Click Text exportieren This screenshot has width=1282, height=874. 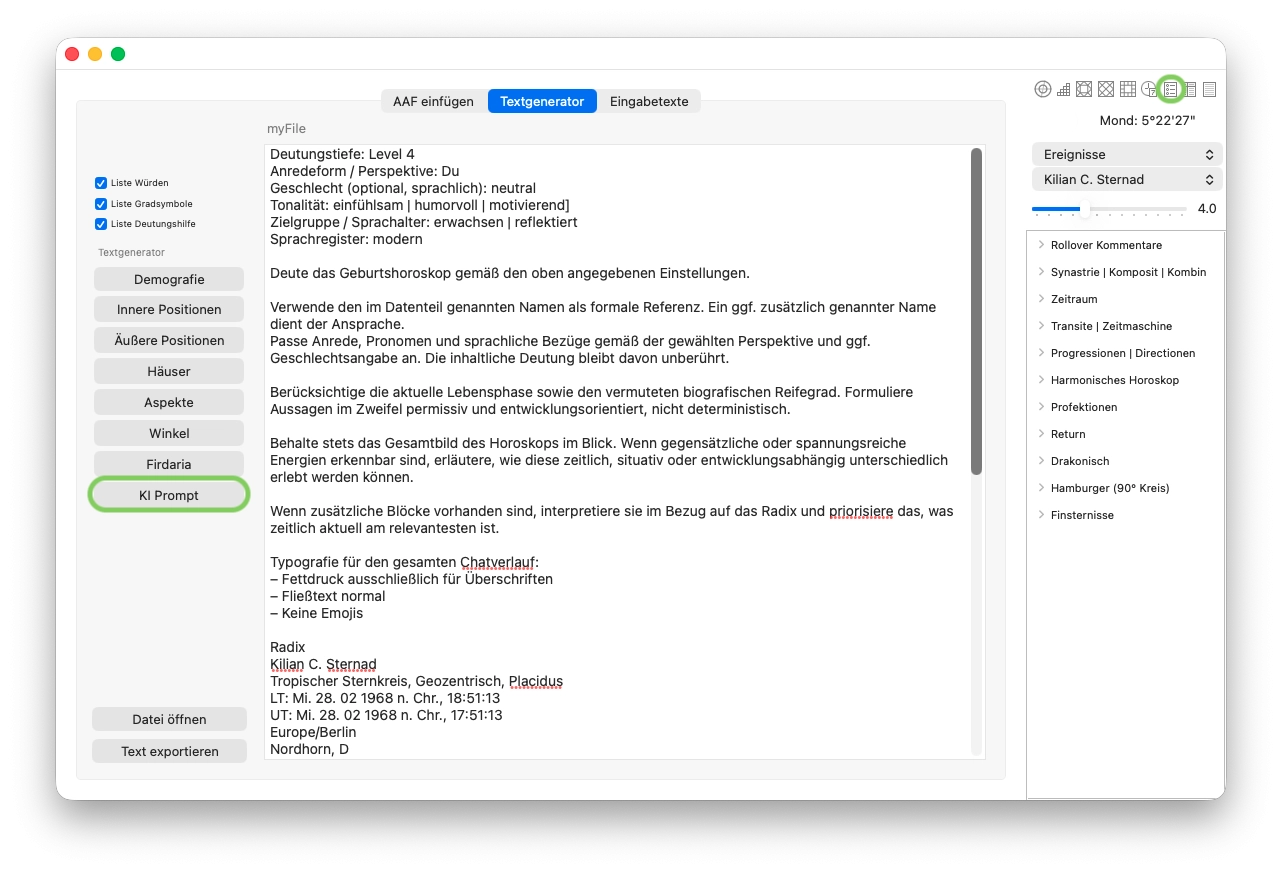point(169,750)
